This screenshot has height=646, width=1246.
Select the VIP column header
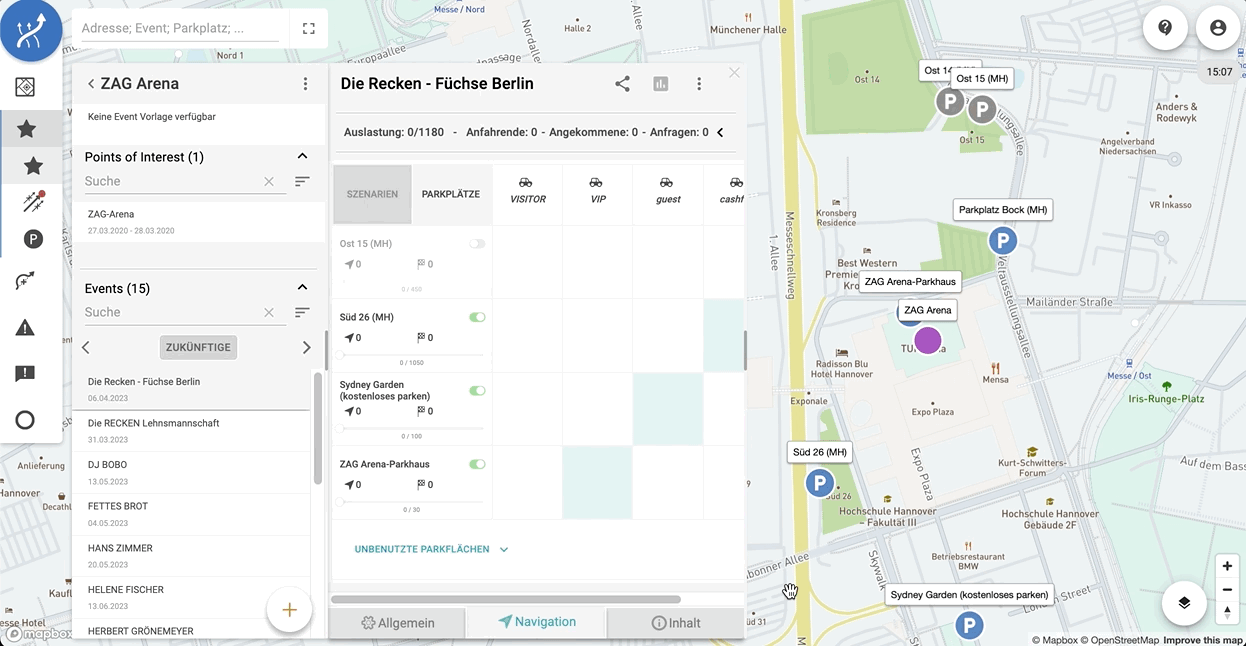(x=597, y=191)
